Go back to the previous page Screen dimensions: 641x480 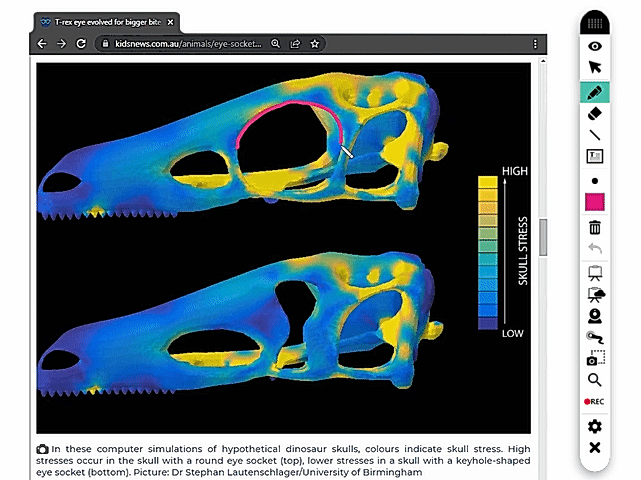[x=42, y=44]
